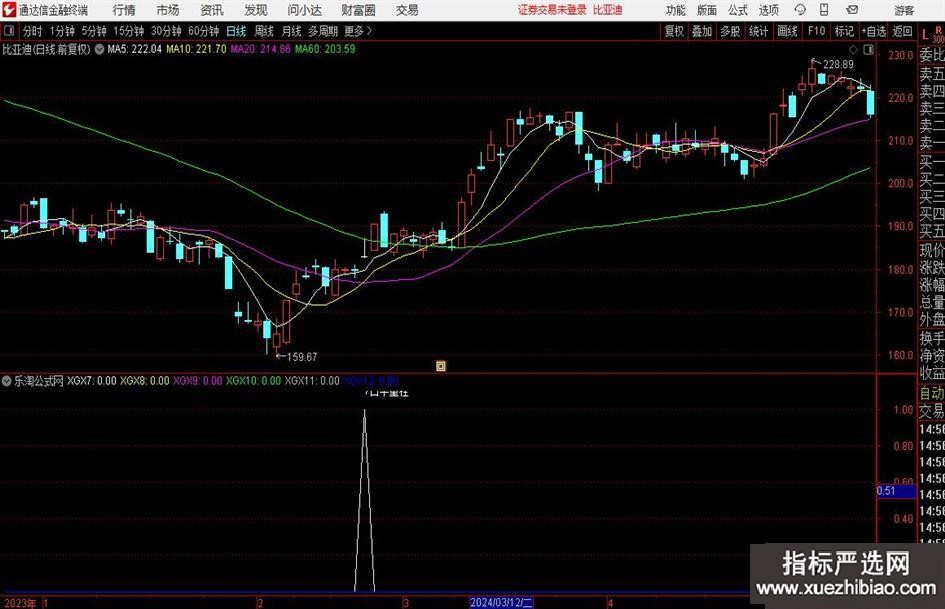Click the 复权 button

[x=674, y=31]
